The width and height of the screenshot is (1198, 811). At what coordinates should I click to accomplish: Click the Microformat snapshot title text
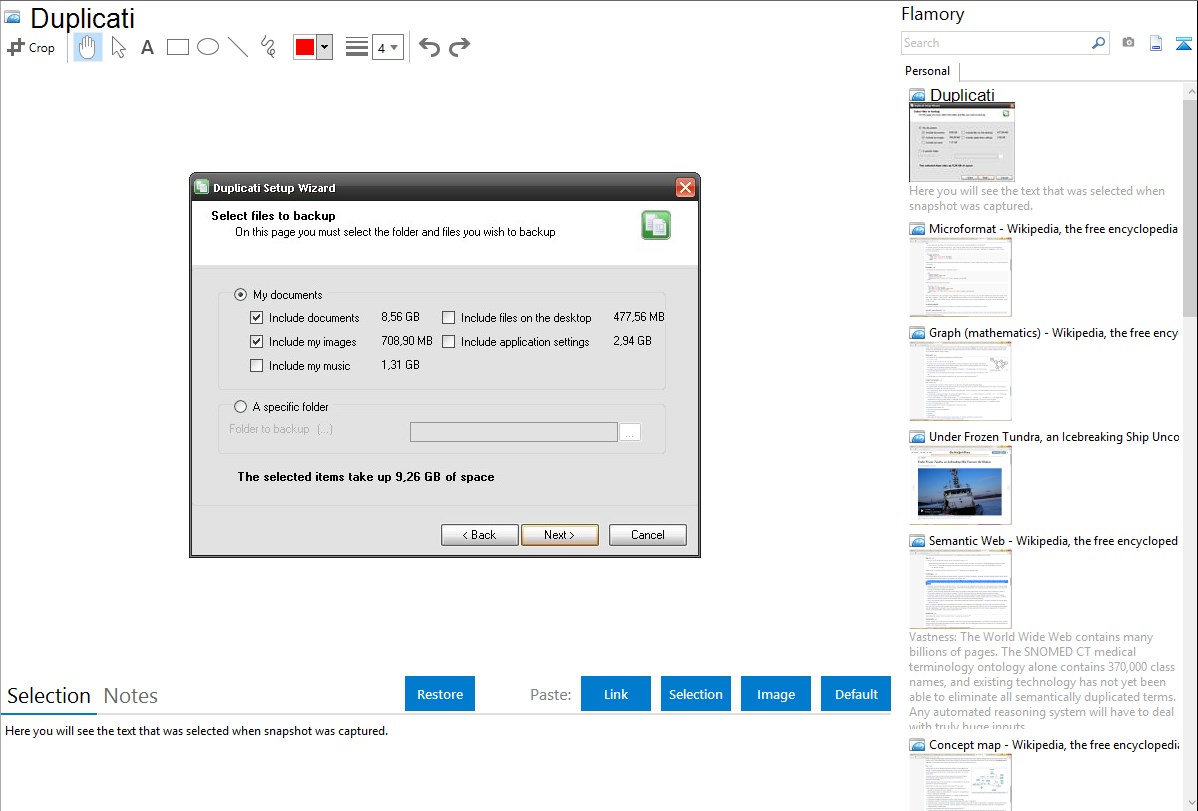point(1053,229)
